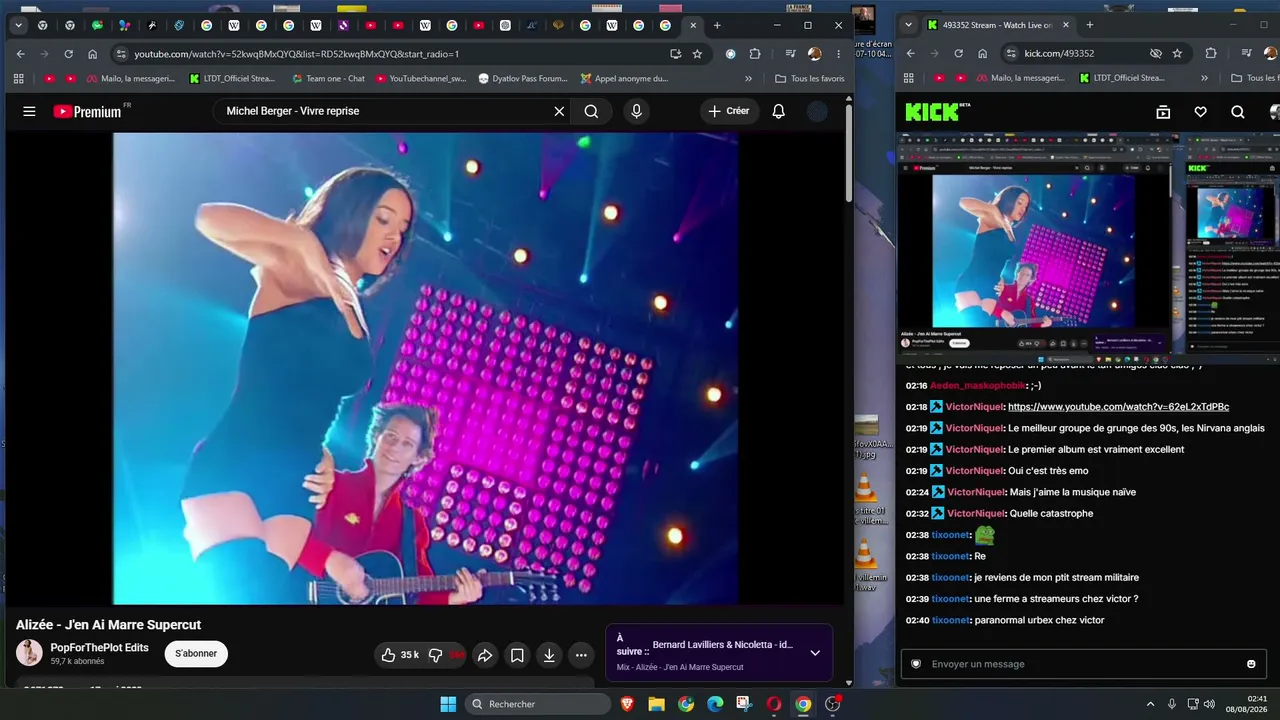
Task: Open a new tab in the YouTube window
Action: click(x=716, y=25)
